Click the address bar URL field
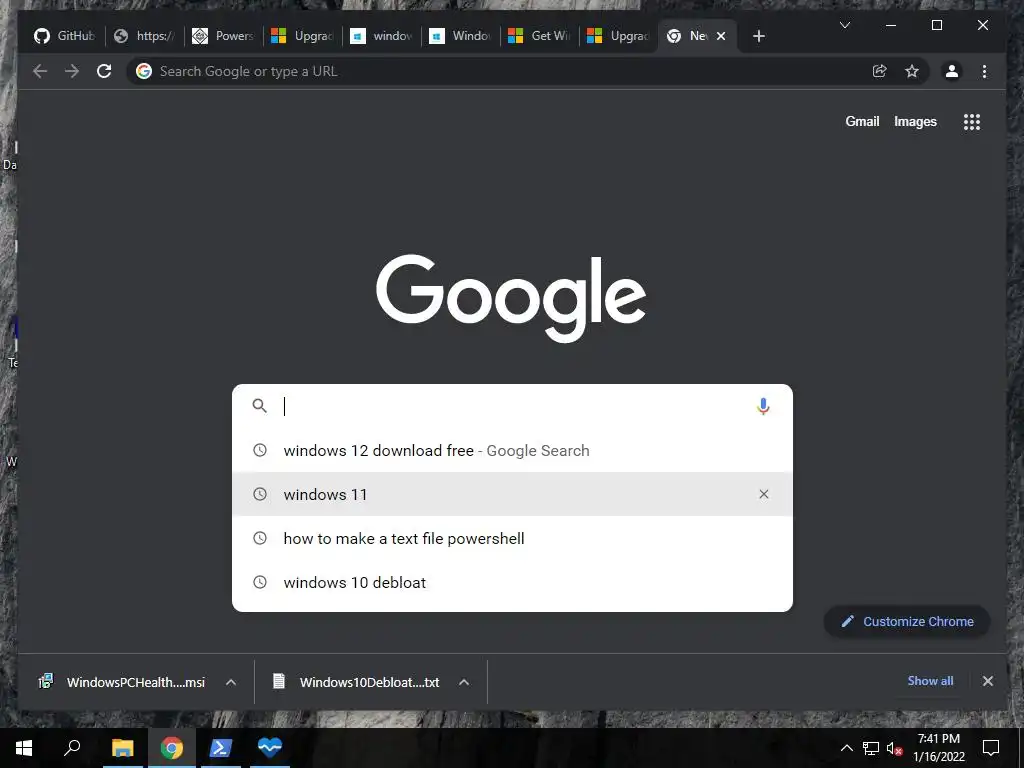Viewport: 1024px width, 768px height. [x=509, y=71]
